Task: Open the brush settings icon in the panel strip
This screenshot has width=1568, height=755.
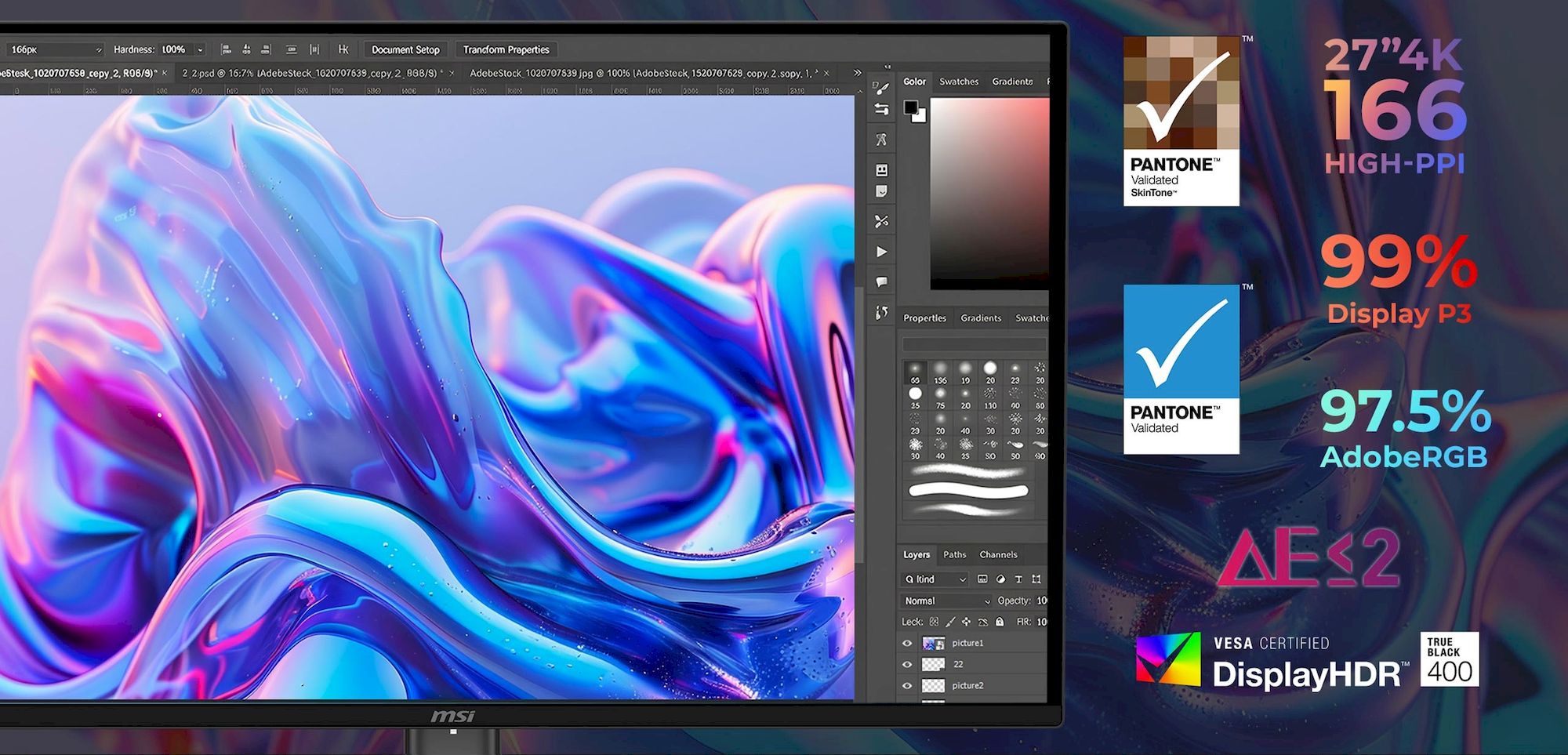Action: tap(881, 88)
